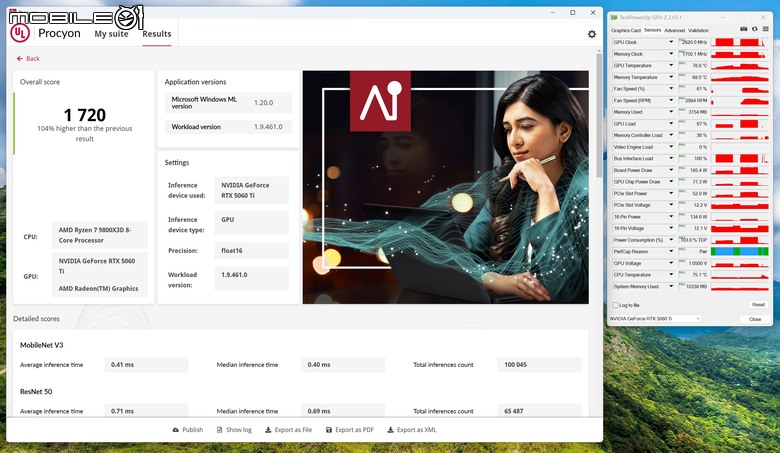Click the GPU Clock red history graph

click(x=740, y=42)
